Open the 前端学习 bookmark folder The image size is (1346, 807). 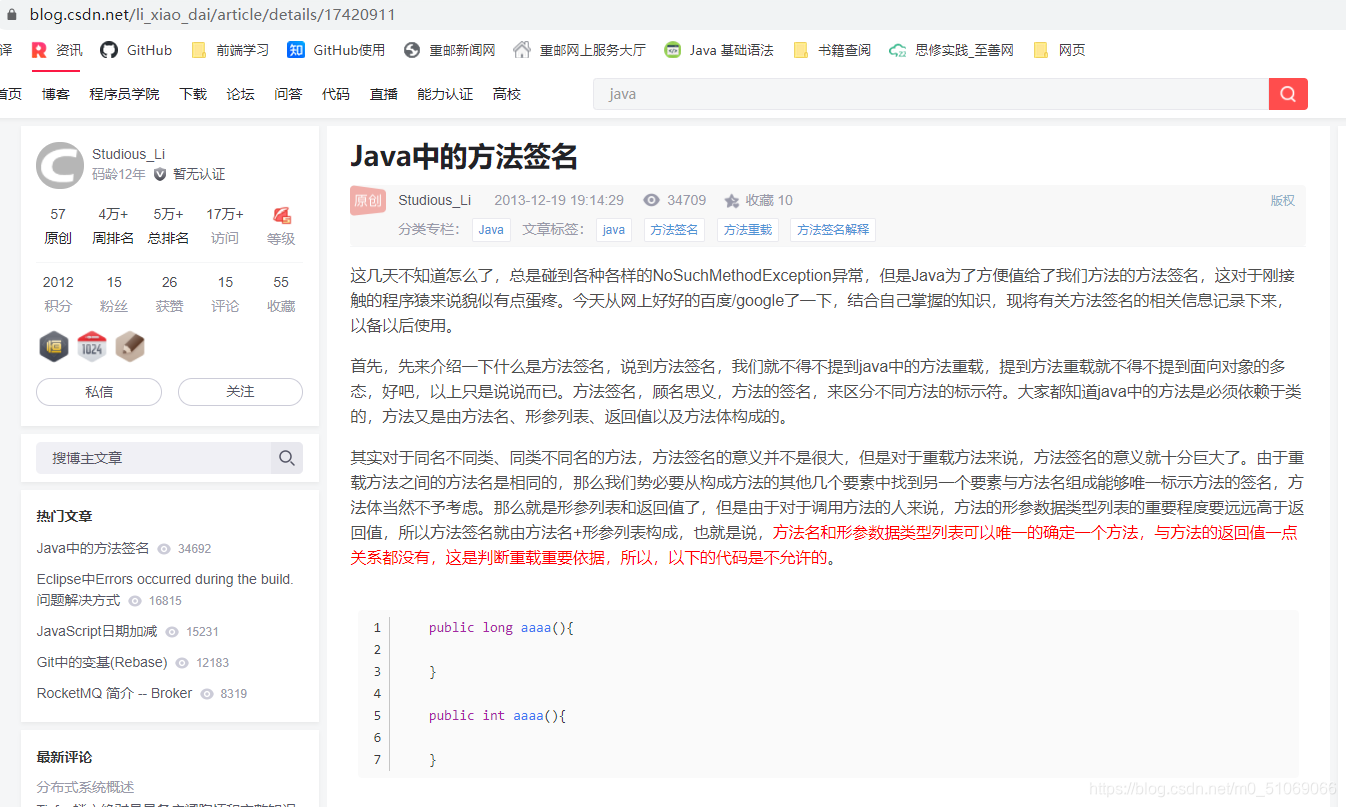(x=230, y=50)
